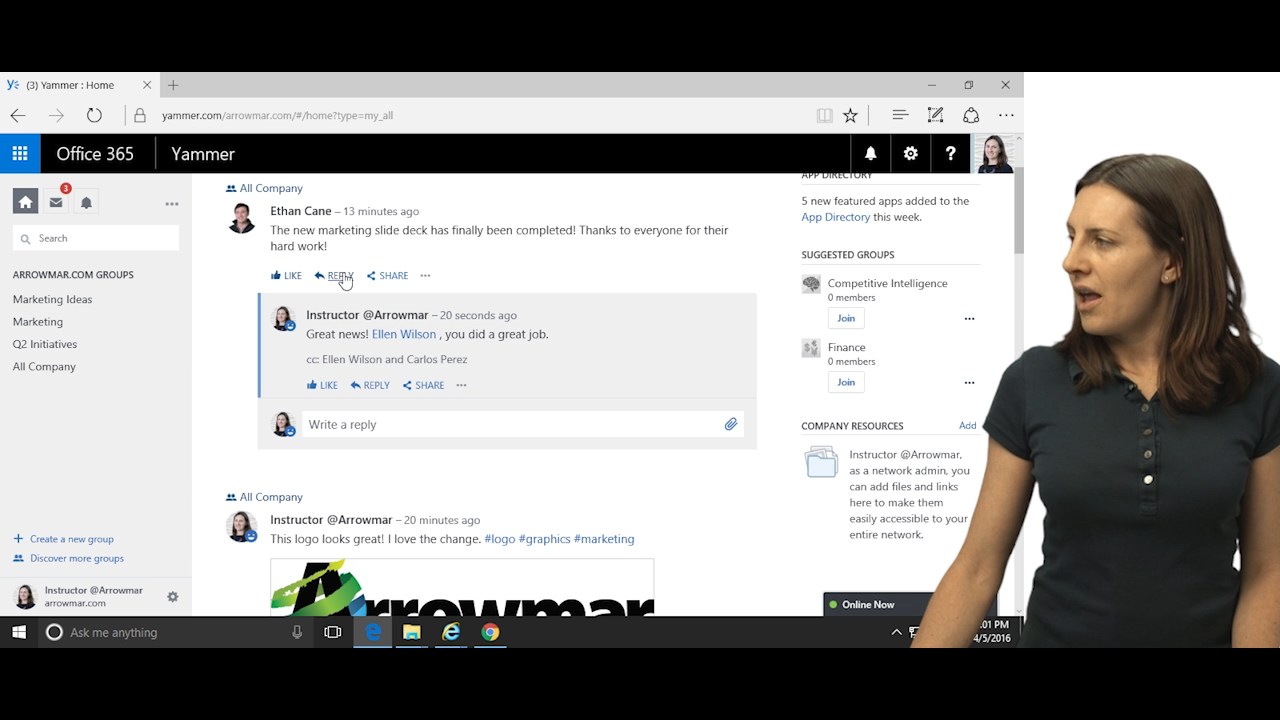Open the help question mark
1280x720 pixels.
pyautogui.click(x=950, y=153)
